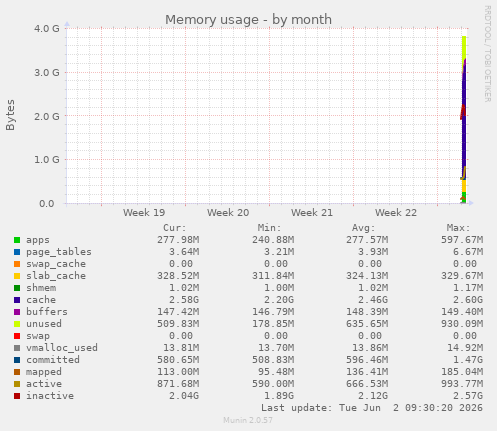This screenshot has height=431, width=497.
Task: Click the 'Max:' column header
Action: pyautogui.click(x=458, y=228)
